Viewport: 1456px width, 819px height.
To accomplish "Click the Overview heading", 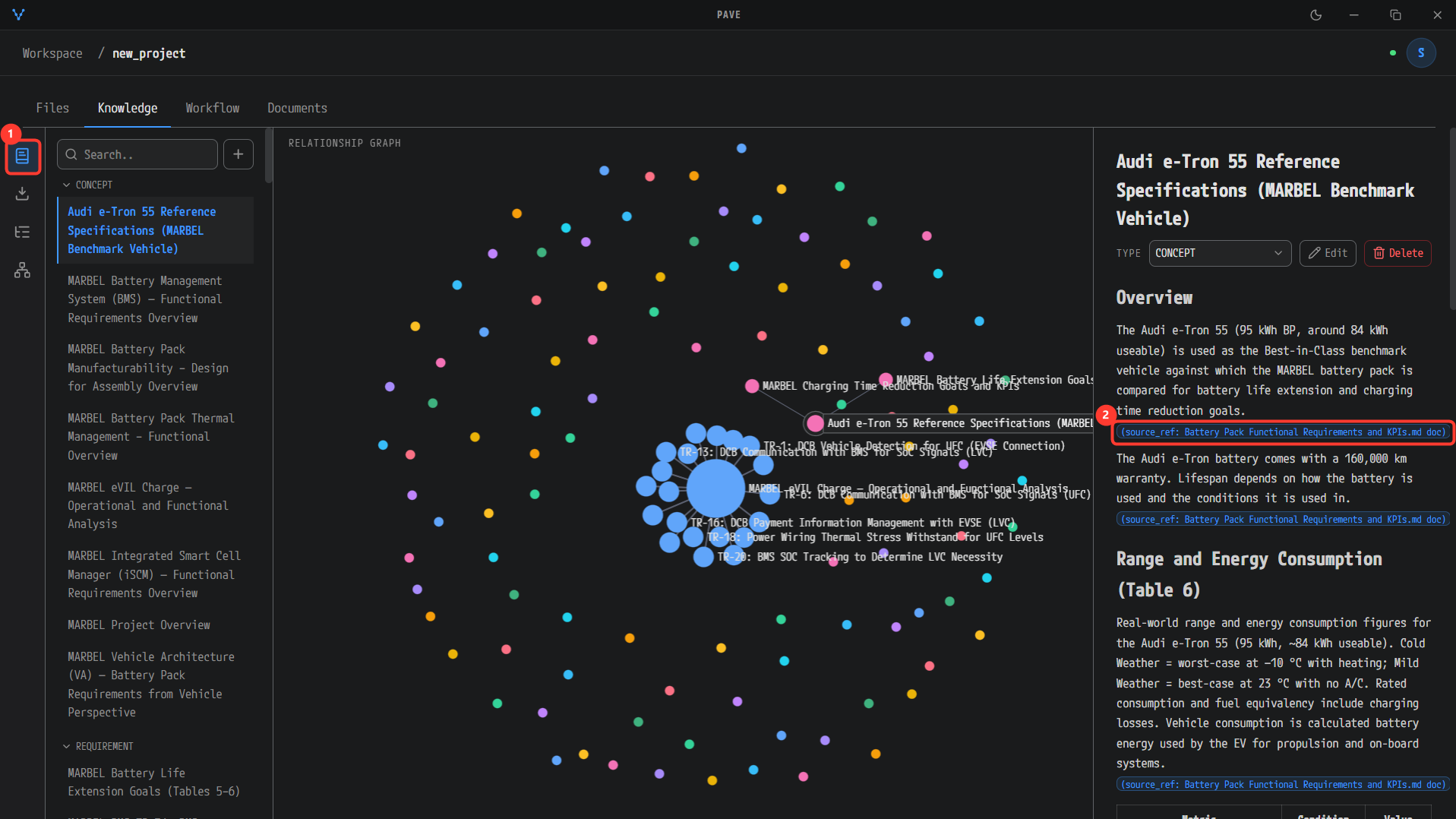I will [x=1154, y=298].
